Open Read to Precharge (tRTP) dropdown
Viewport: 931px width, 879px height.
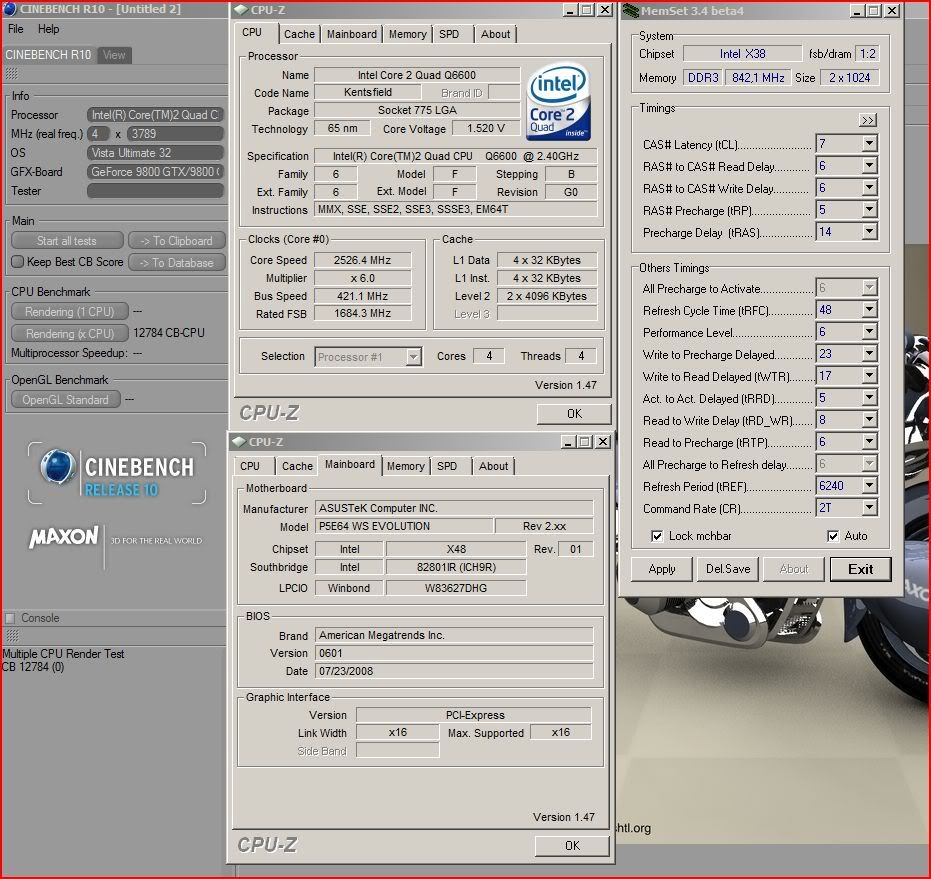pyautogui.click(x=869, y=442)
